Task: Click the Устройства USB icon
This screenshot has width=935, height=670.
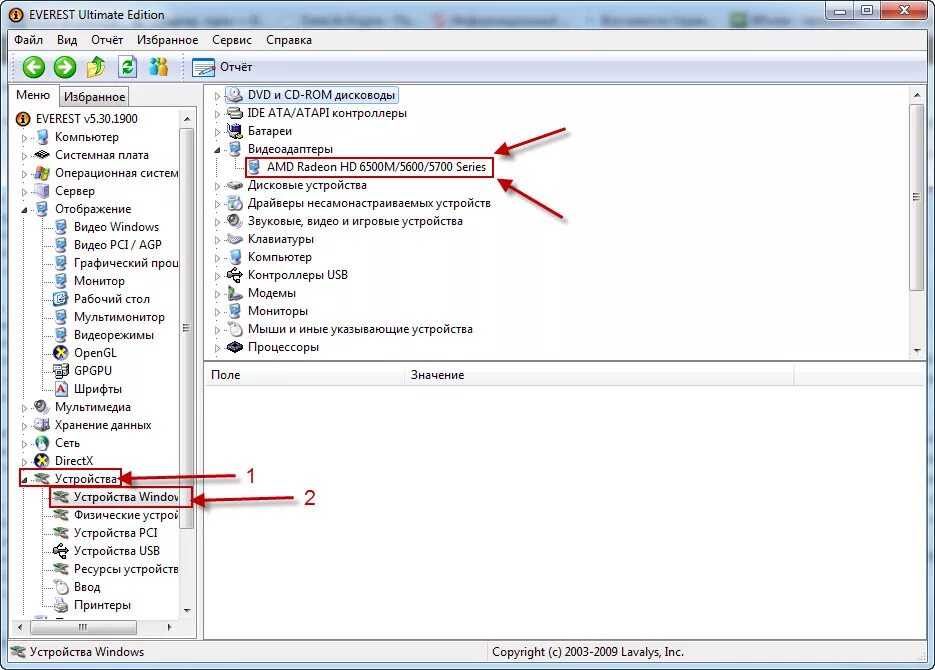Action: 60,551
